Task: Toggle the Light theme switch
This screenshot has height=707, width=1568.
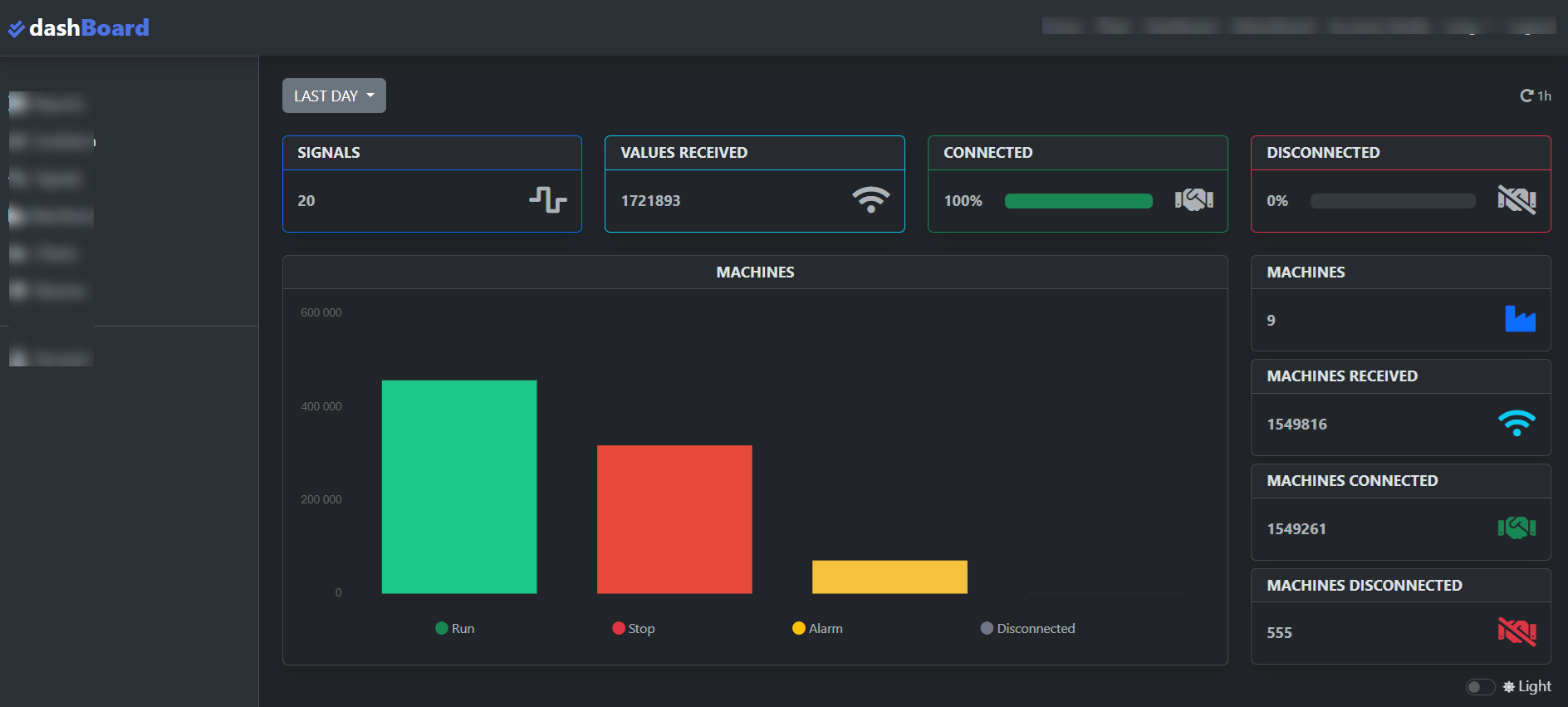Action: (1480, 686)
